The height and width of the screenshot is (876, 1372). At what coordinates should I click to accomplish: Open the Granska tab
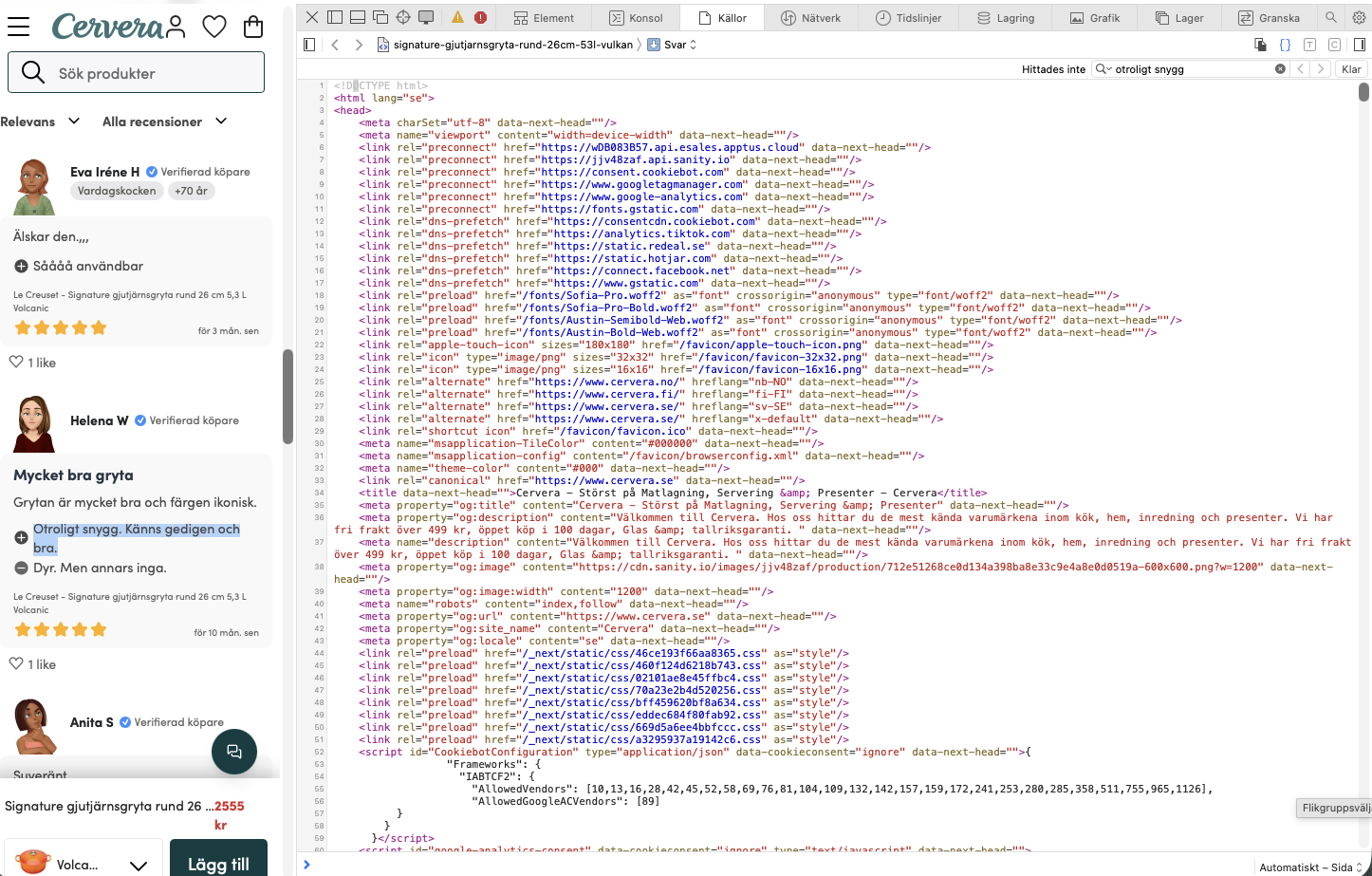pyautogui.click(x=1269, y=17)
